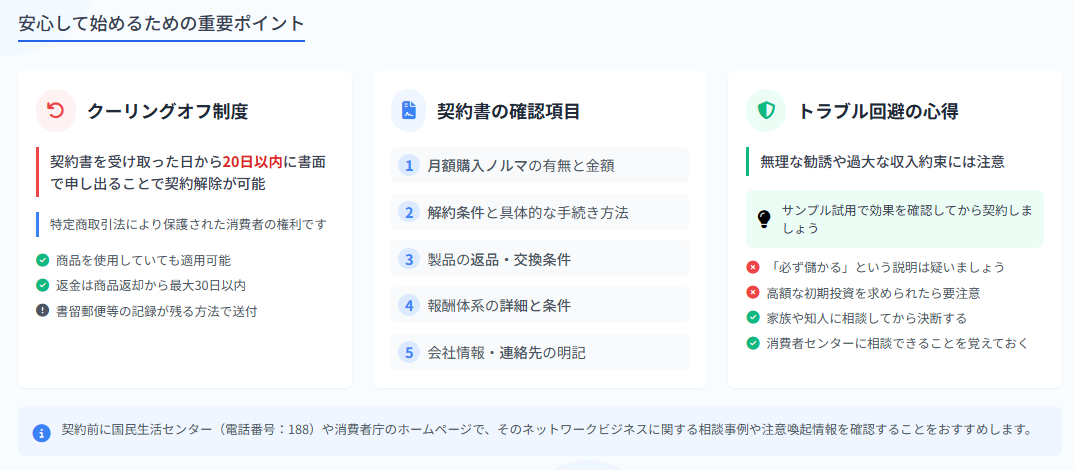
Task: Click green check beside 商品を使用していても適用可能
Action: (x=43, y=260)
